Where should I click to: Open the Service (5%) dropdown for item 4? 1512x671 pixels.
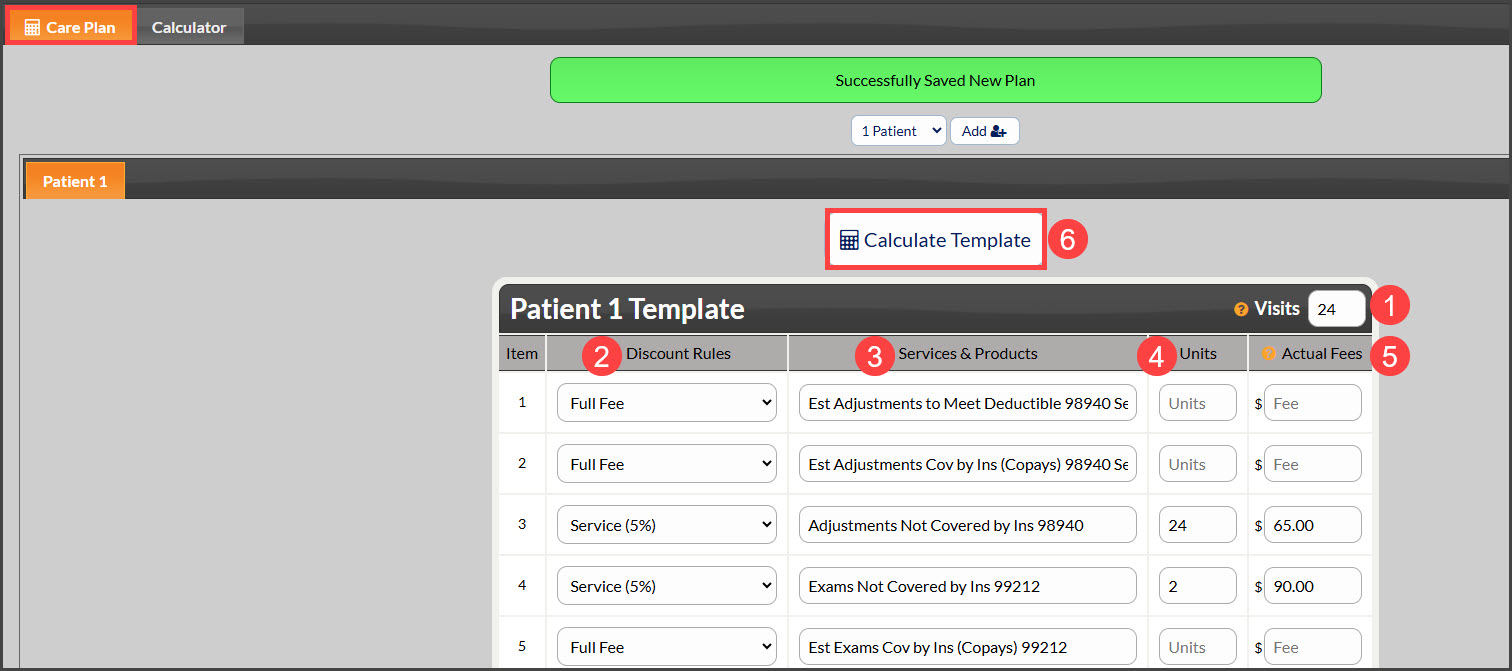(x=667, y=586)
